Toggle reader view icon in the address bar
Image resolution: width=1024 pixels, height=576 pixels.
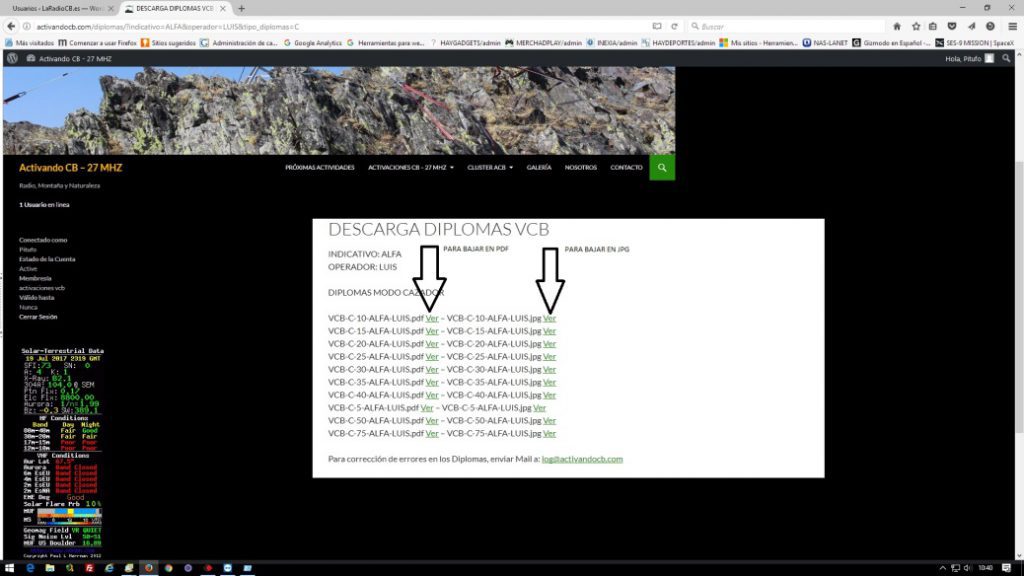pyautogui.click(x=656, y=26)
